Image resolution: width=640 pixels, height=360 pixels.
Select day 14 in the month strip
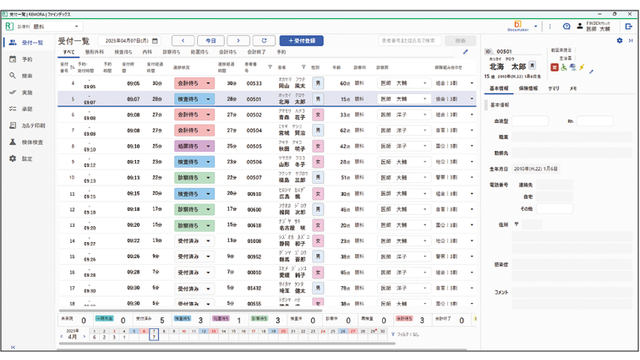tap(224, 331)
